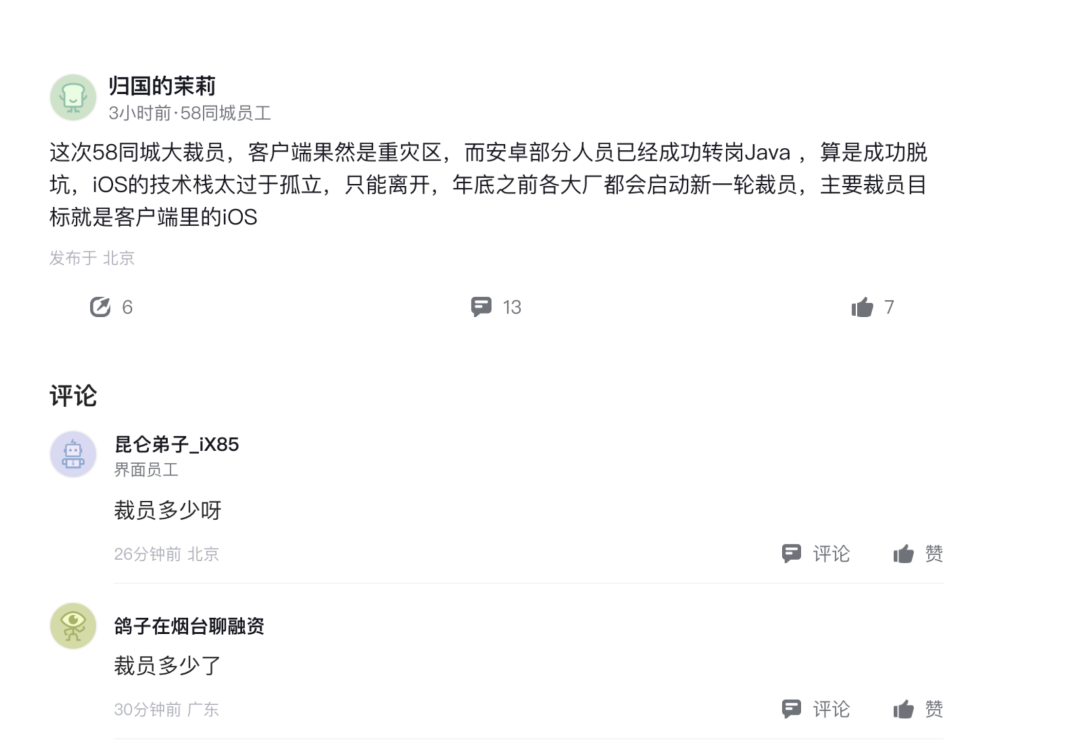Screen dimensions: 1080x745
Task: Open the post's comment icon showing 13
Action: pyautogui.click(x=481, y=306)
